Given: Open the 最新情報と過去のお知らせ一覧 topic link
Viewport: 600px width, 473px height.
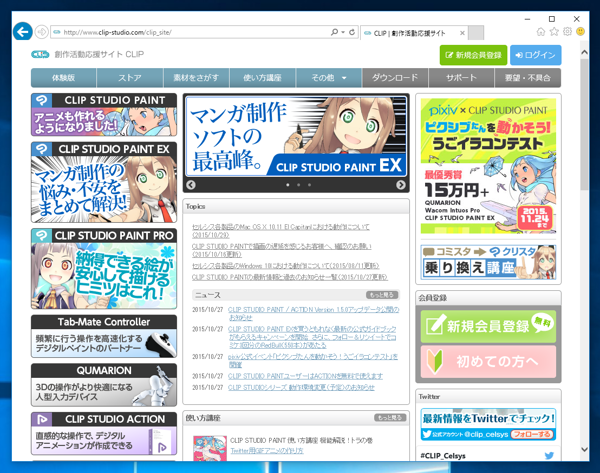Looking at the screenshot, I should coord(290,277).
